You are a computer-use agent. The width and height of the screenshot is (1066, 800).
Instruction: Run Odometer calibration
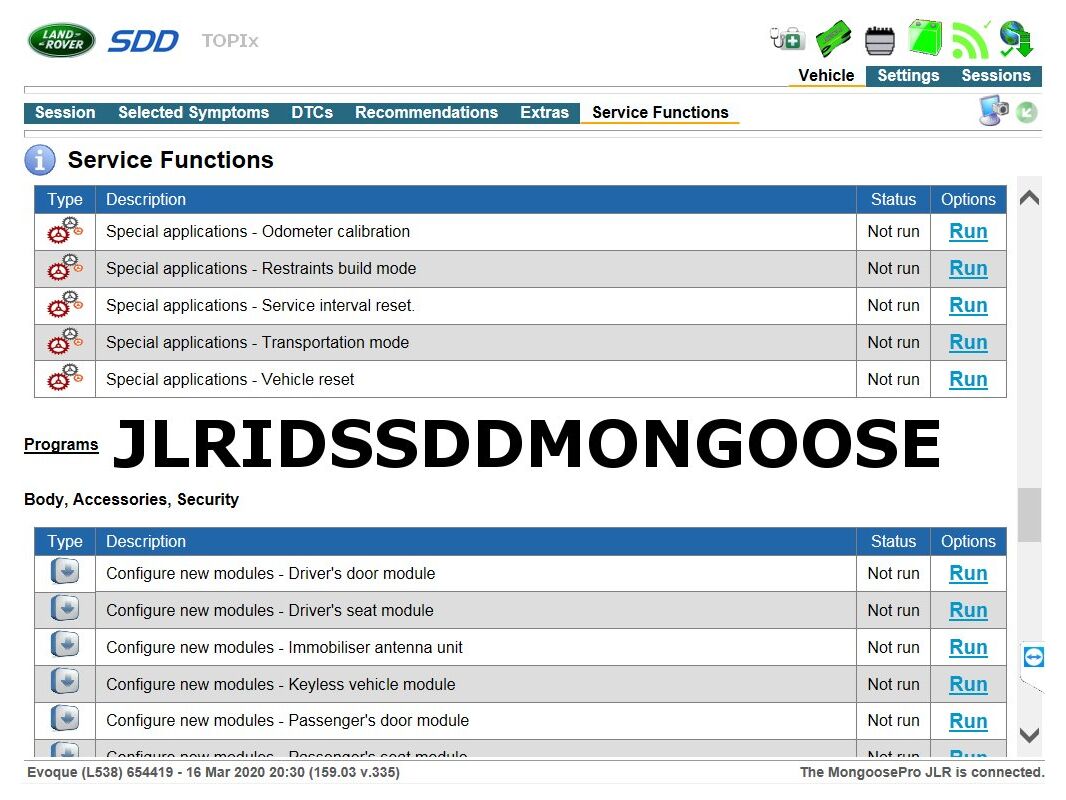[x=968, y=232]
